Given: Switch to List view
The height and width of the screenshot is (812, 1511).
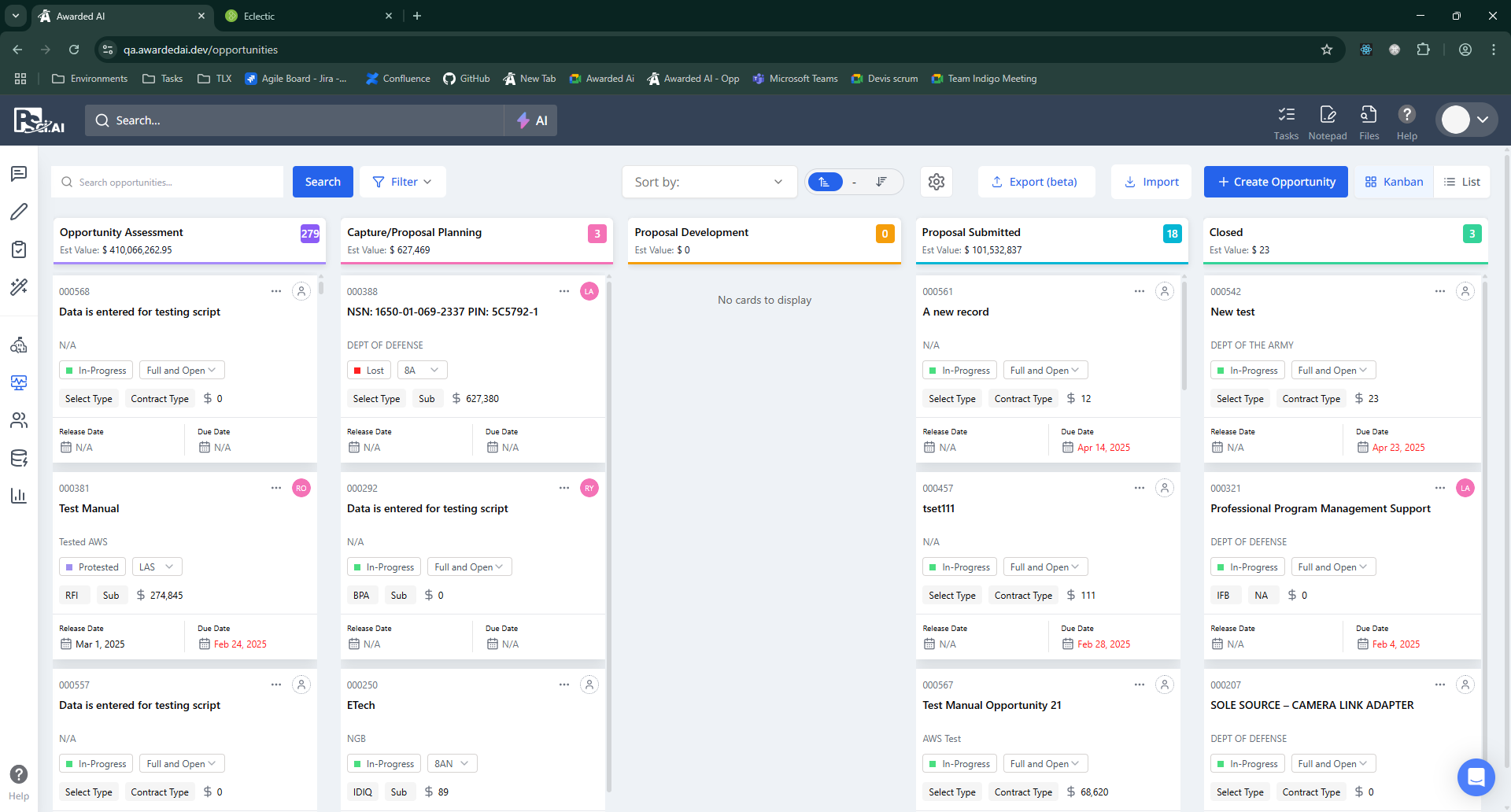Looking at the screenshot, I should click(x=1461, y=182).
